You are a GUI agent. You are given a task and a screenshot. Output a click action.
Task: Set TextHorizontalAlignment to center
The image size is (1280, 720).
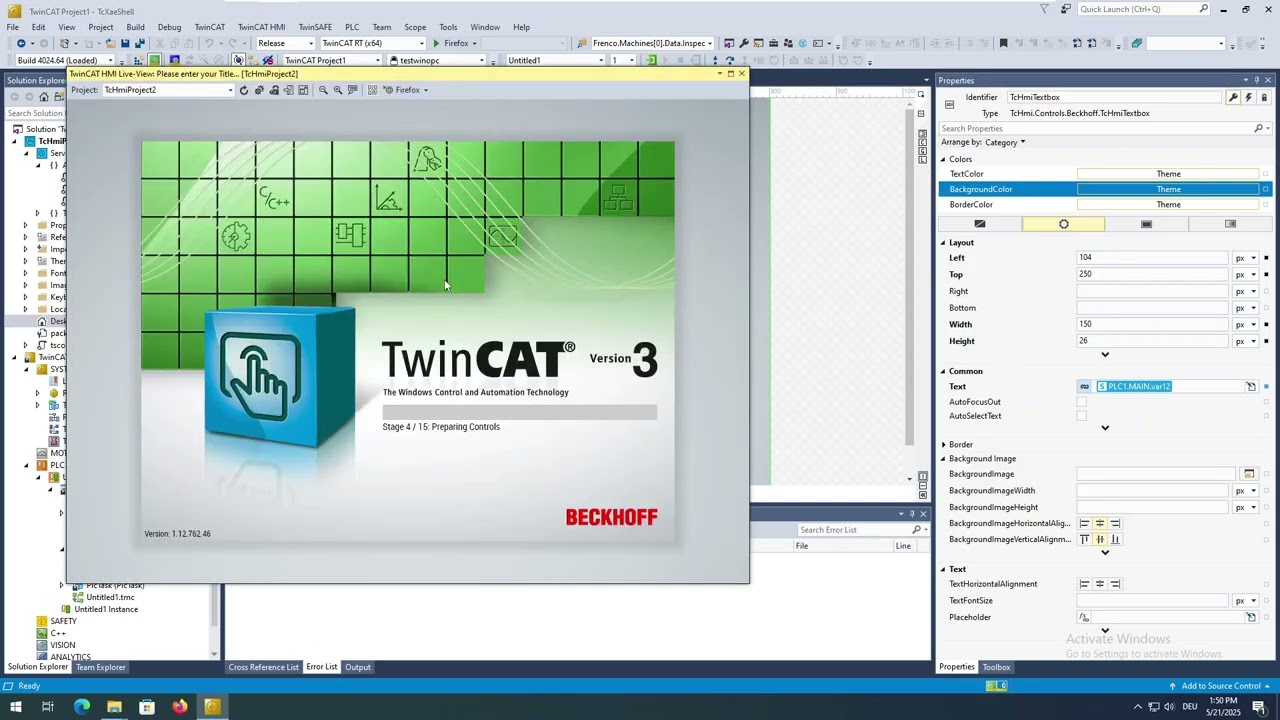[x=1100, y=584]
